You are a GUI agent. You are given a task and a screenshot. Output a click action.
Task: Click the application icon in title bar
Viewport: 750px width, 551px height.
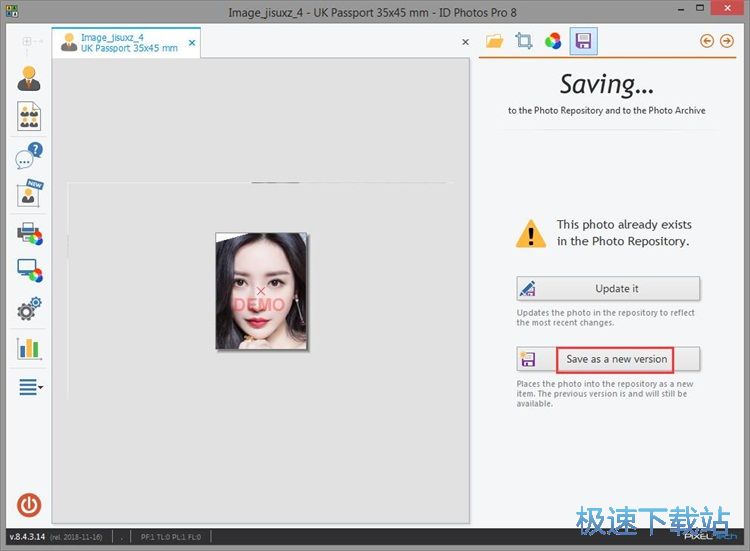(12, 11)
